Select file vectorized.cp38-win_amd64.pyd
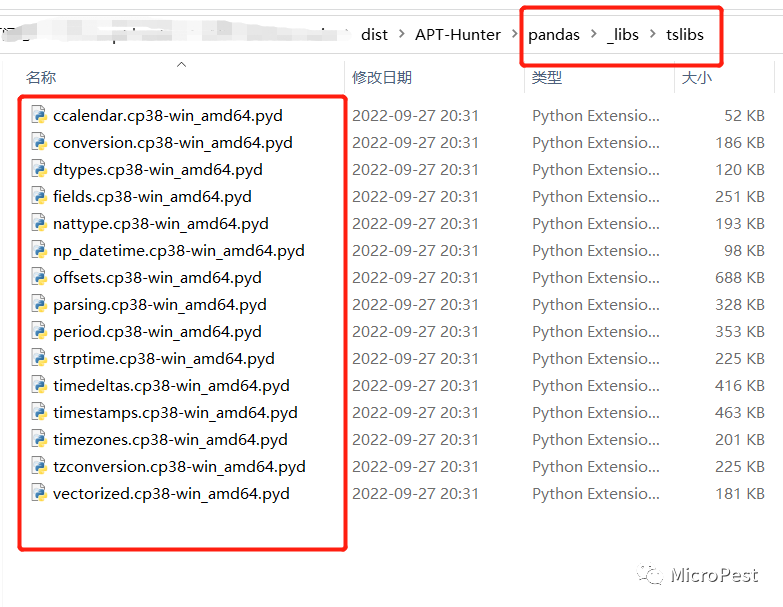 pyautogui.click(x=171, y=493)
